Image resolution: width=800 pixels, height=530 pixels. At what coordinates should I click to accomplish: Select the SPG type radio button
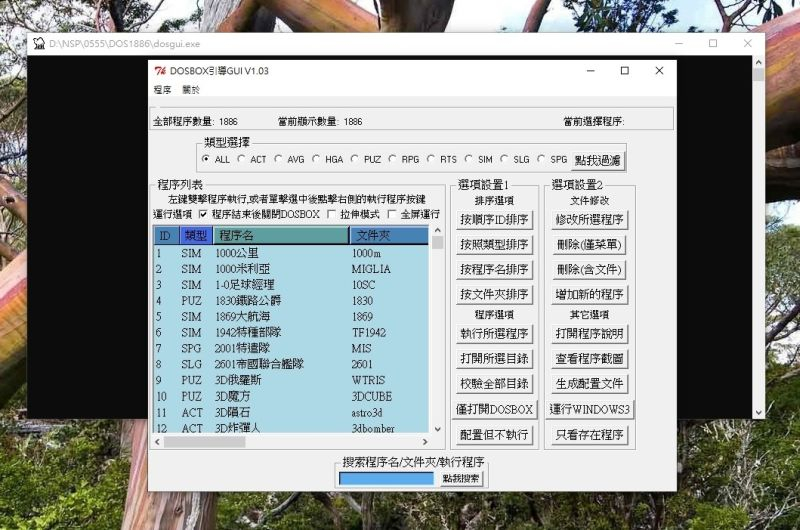tap(541, 159)
